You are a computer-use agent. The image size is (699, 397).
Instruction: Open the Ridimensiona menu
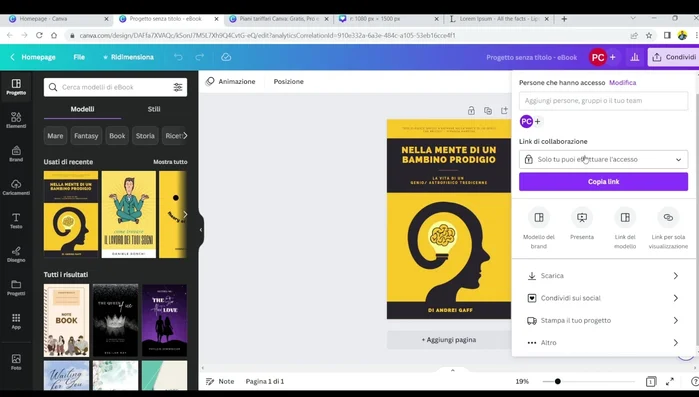tap(128, 57)
